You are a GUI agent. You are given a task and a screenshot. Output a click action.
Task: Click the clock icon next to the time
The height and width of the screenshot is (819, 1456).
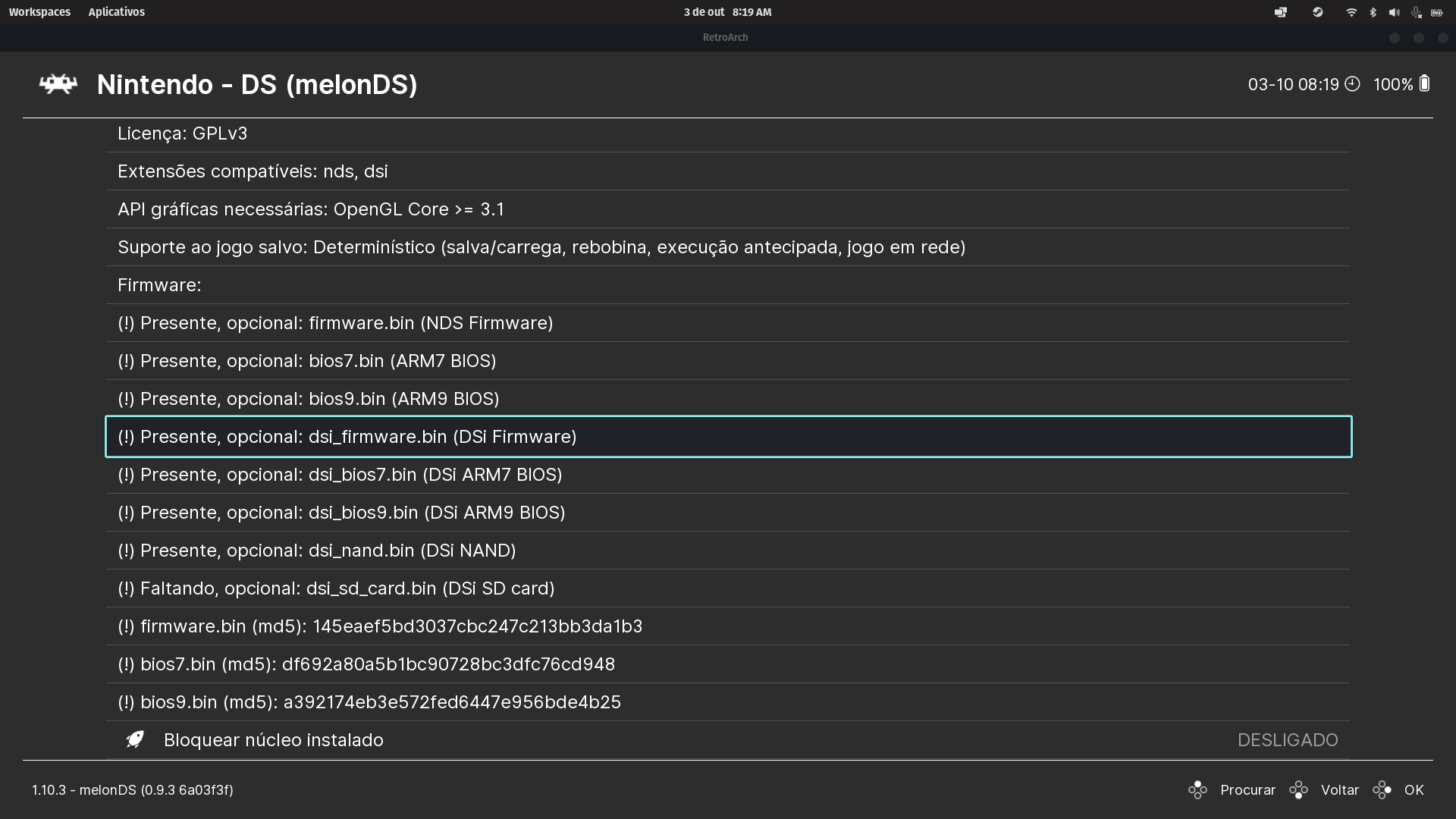click(x=1352, y=83)
